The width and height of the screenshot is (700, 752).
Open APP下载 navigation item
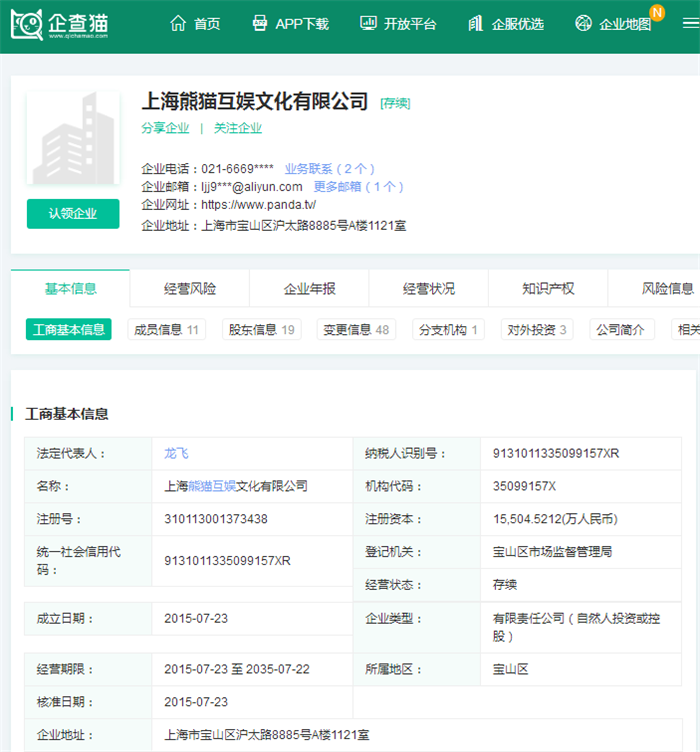coord(302,24)
